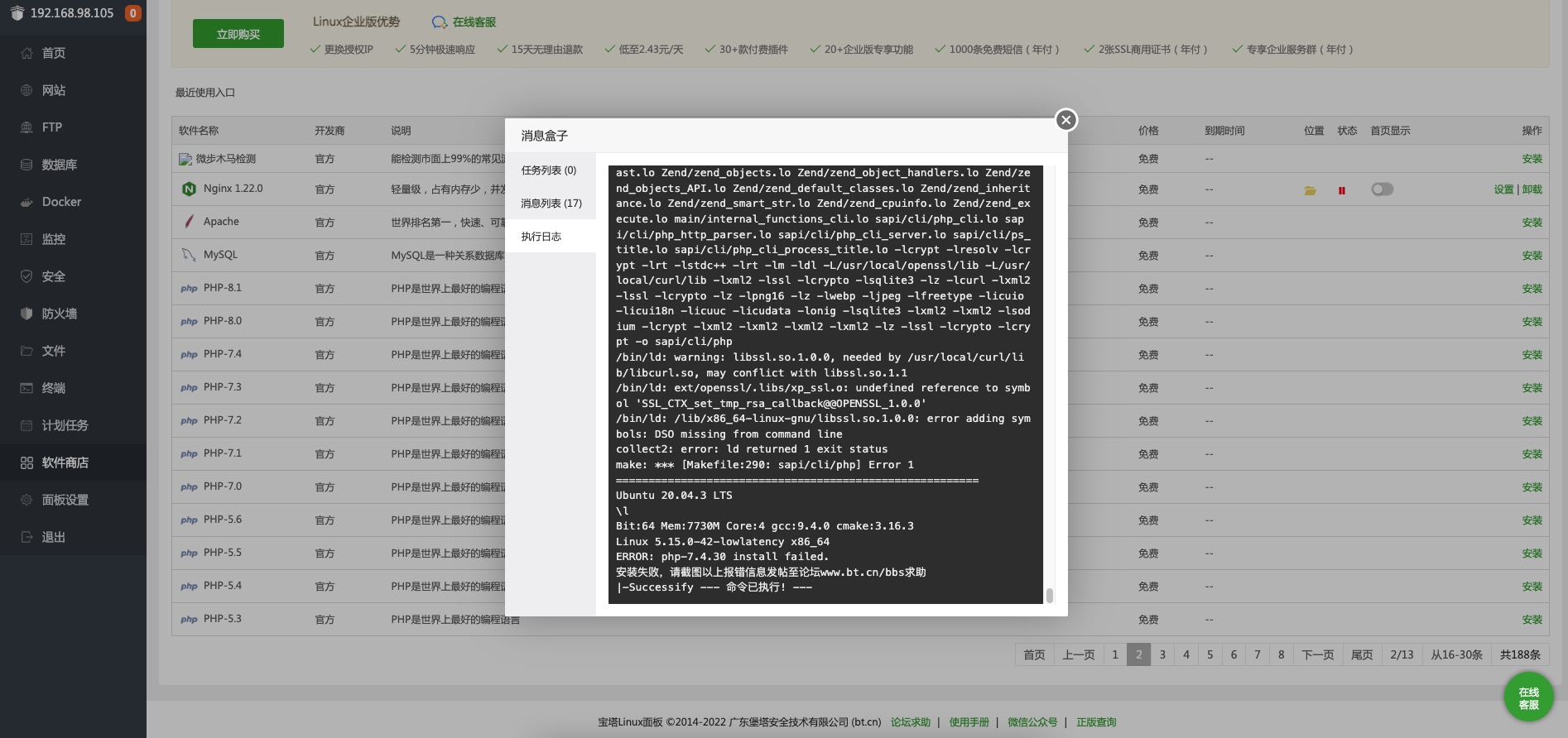Click the panel shield logo icon
Screen dimensions: 1568x738
(17, 13)
